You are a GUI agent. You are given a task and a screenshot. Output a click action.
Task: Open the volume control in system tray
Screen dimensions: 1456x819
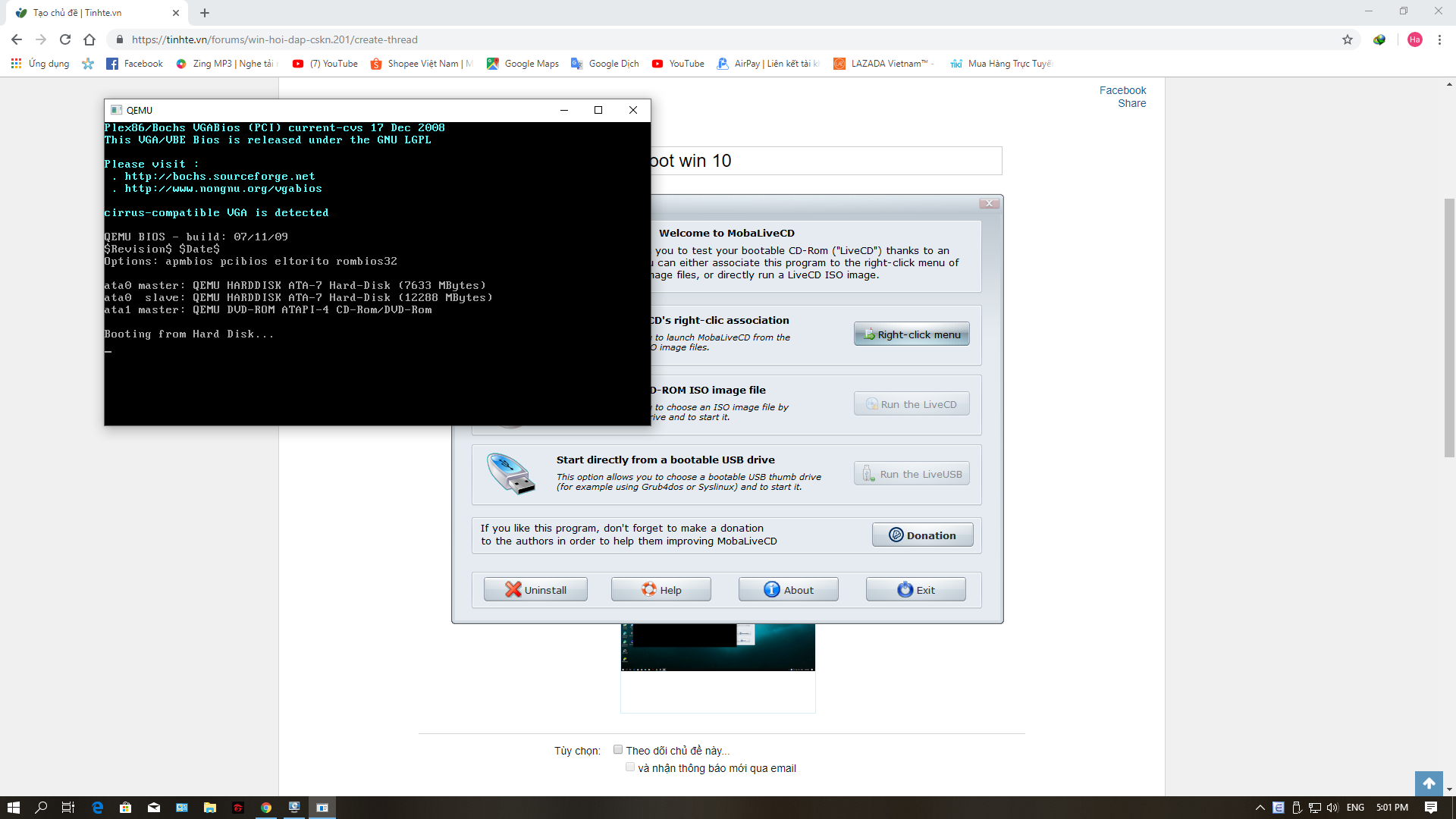(x=1332, y=808)
